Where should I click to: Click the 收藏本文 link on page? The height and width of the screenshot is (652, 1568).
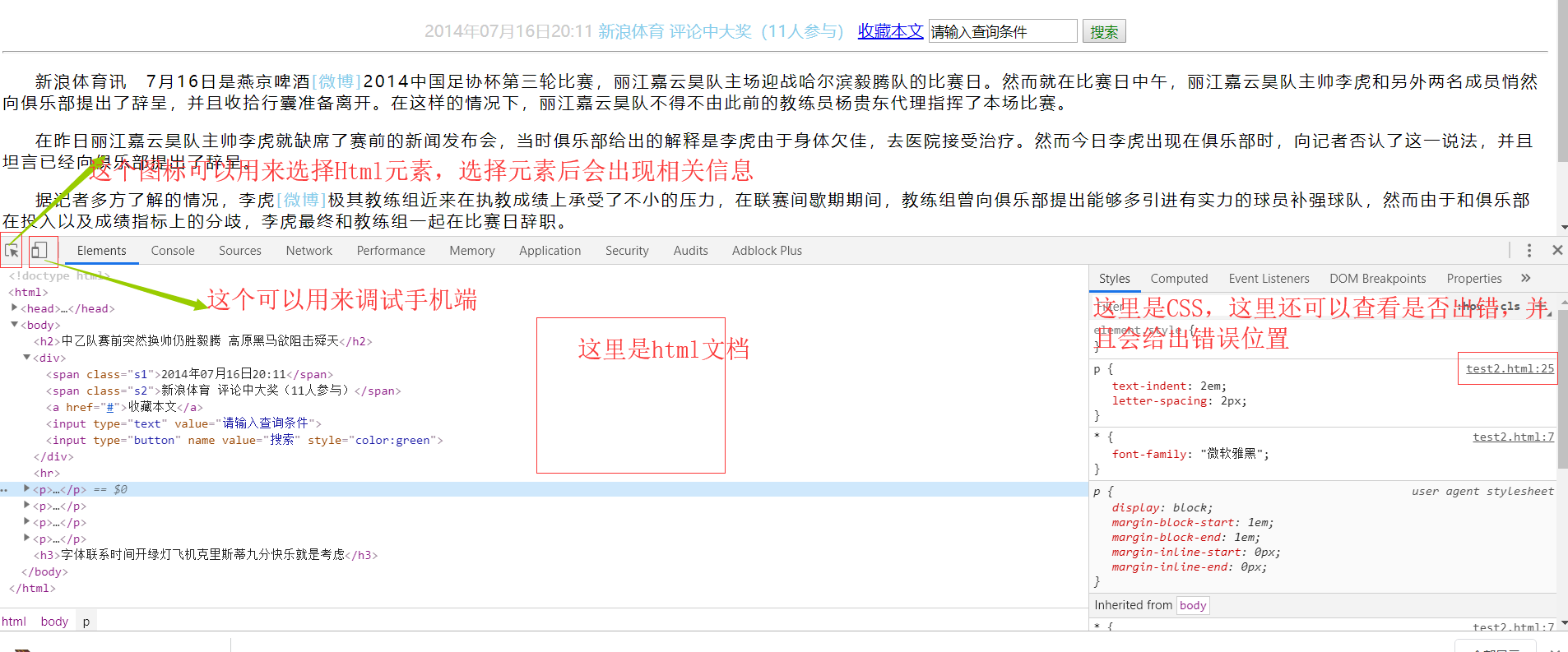(x=890, y=31)
